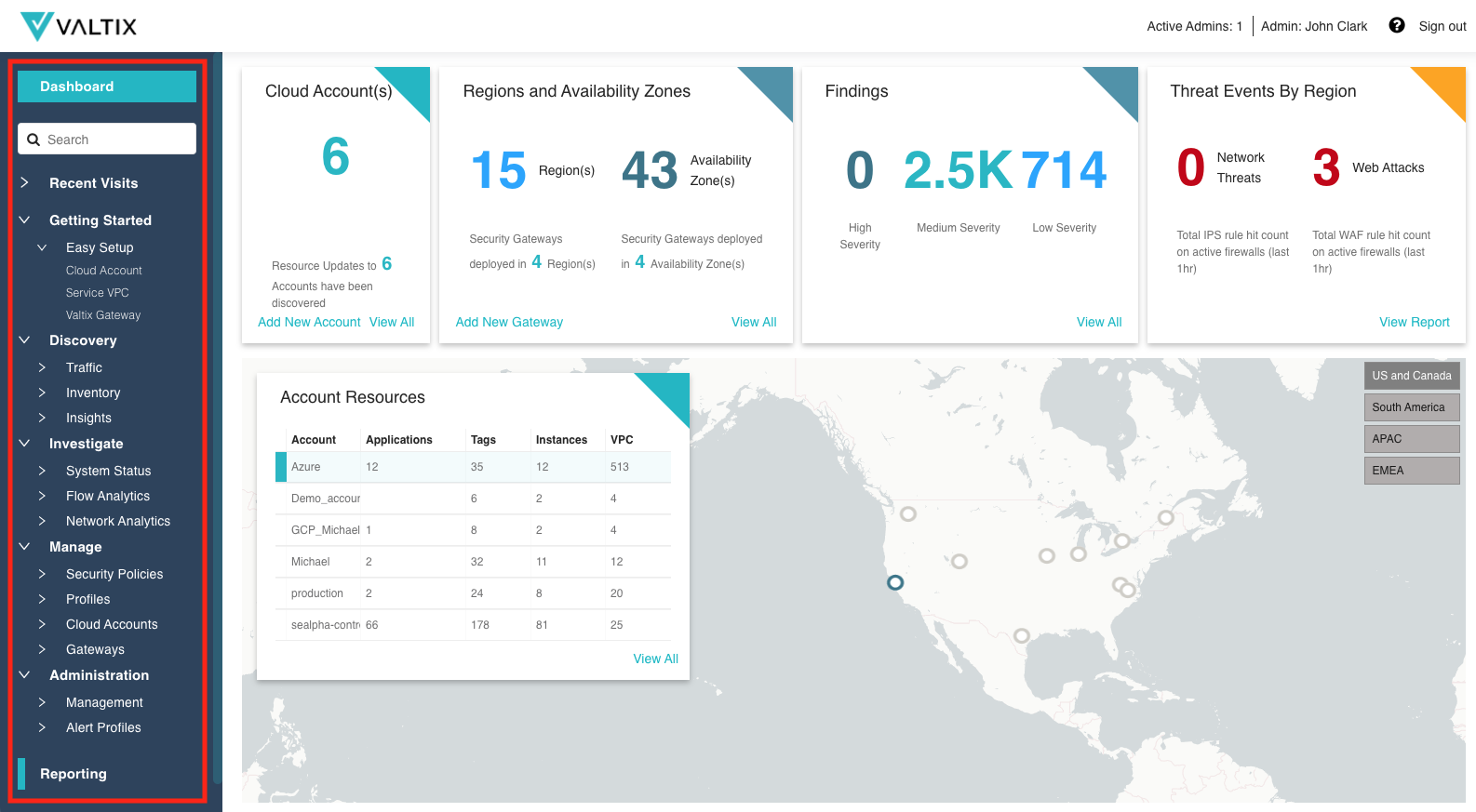Select the GCP_Michael account row
This screenshot has height=812, width=1476.
473,530
